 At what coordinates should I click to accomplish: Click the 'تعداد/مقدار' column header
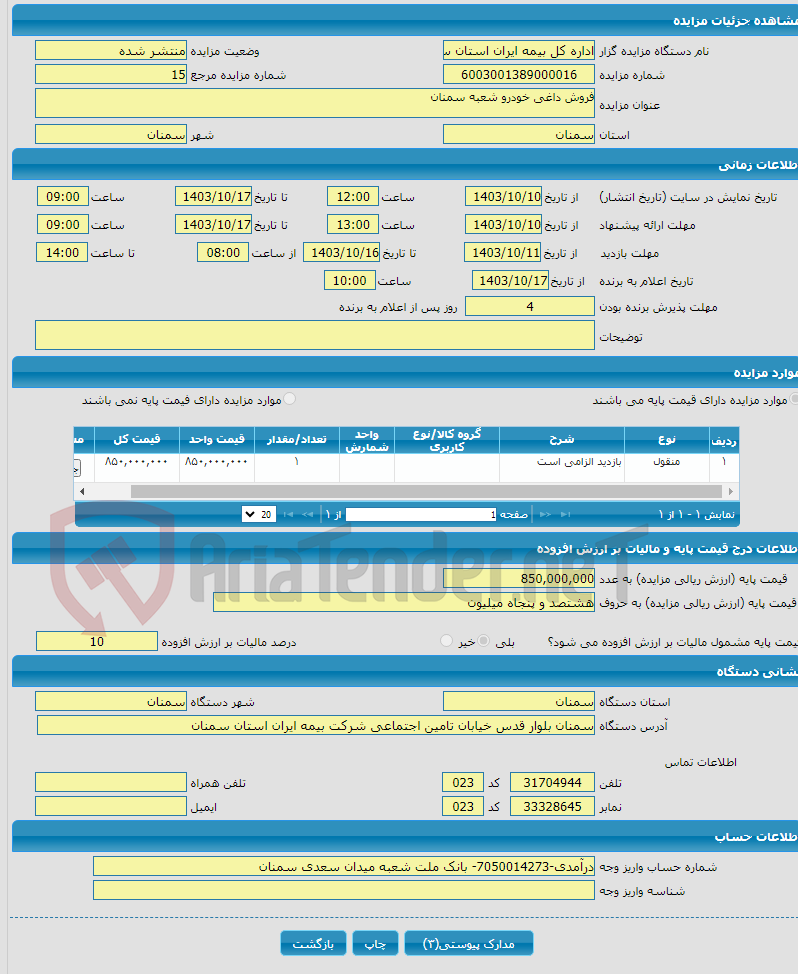[297, 440]
